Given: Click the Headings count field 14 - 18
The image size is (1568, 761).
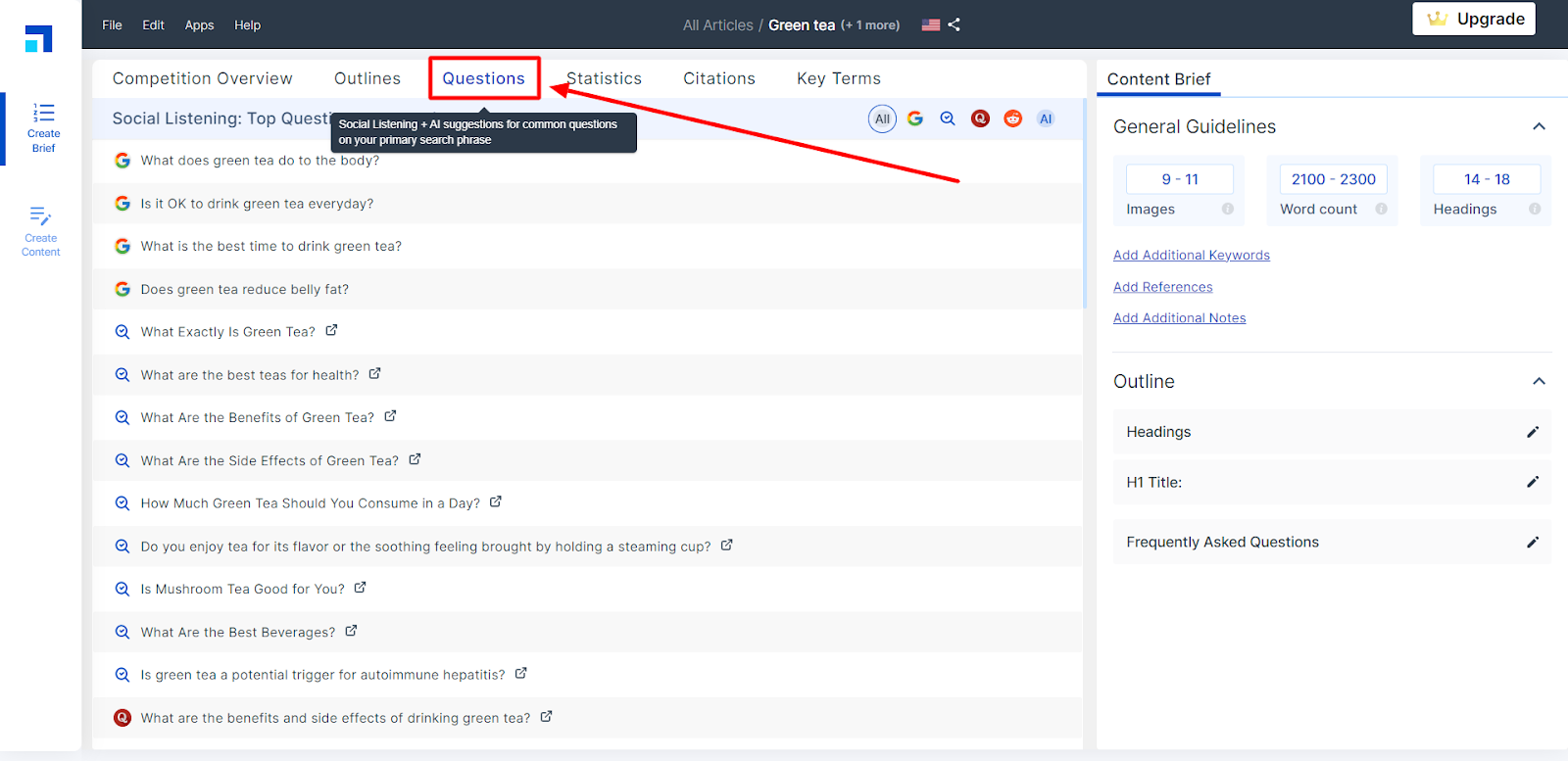Looking at the screenshot, I should [x=1487, y=179].
